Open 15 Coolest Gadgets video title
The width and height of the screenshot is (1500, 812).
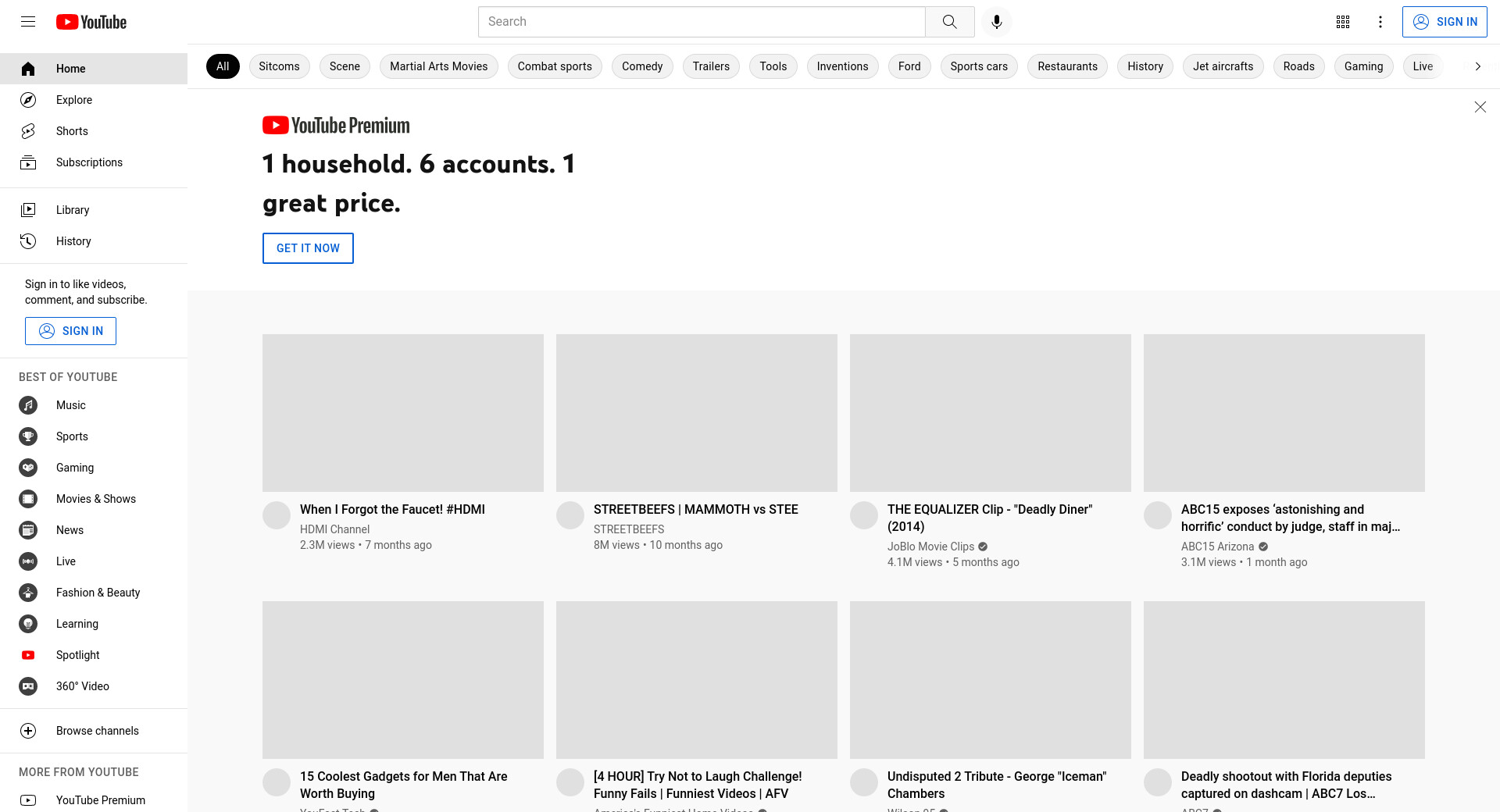click(x=403, y=785)
